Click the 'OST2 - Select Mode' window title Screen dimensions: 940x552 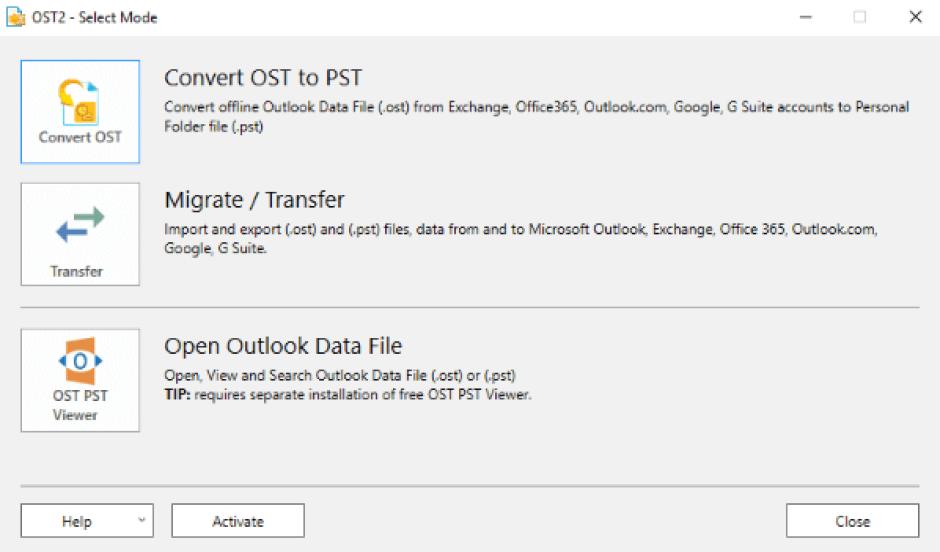[x=96, y=17]
